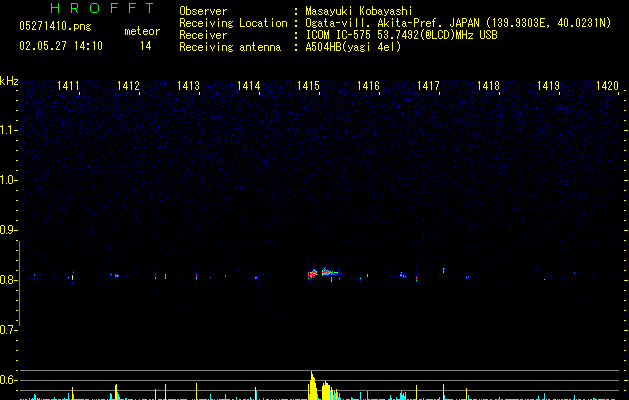The height and width of the screenshot is (400, 629).
Task: Click the Receiving Location label
Action: click(x=233, y=23)
